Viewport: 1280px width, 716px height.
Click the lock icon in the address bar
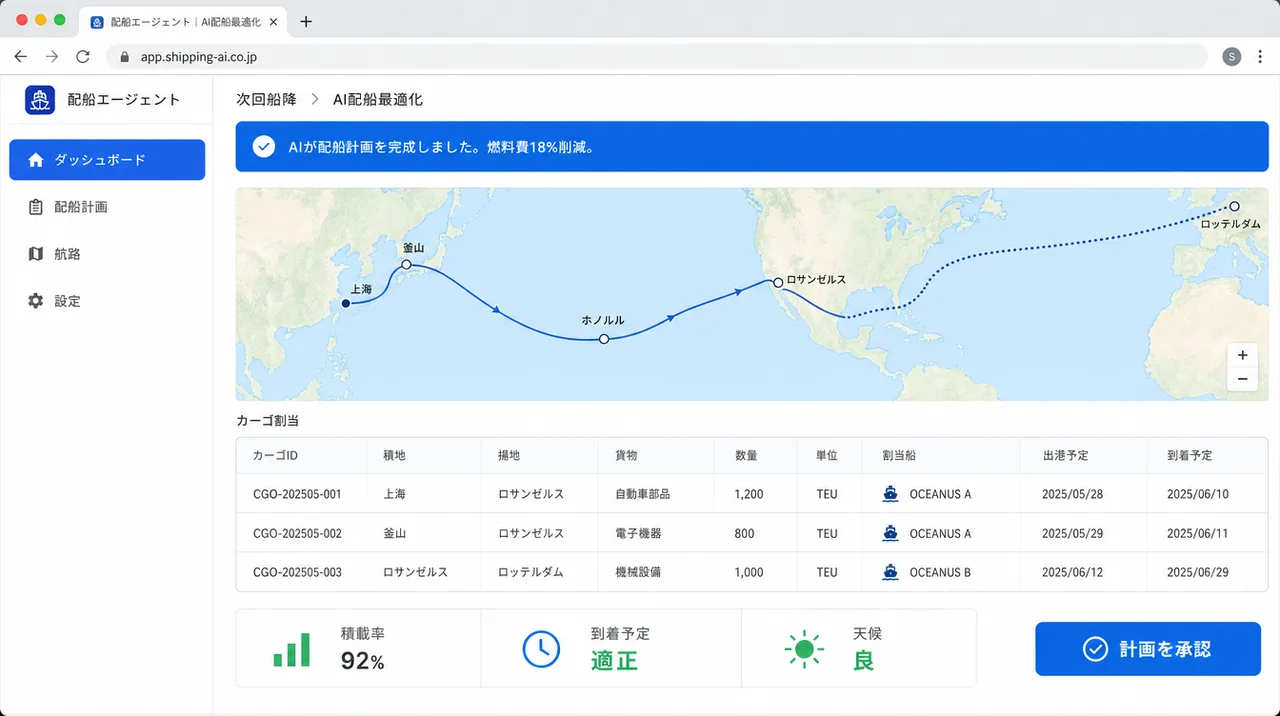tap(124, 57)
